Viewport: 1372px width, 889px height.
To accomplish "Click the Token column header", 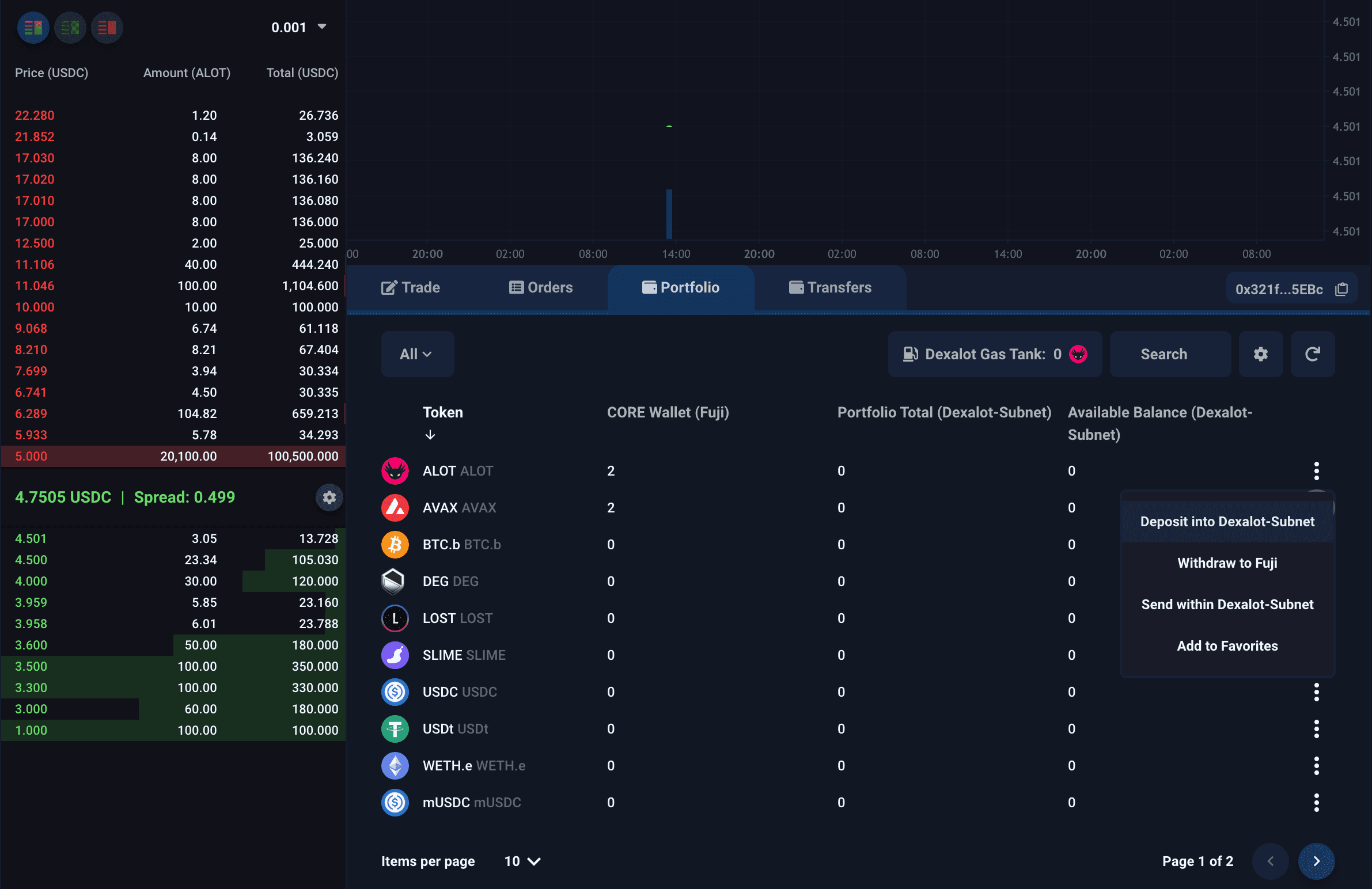I will click(x=443, y=412).
